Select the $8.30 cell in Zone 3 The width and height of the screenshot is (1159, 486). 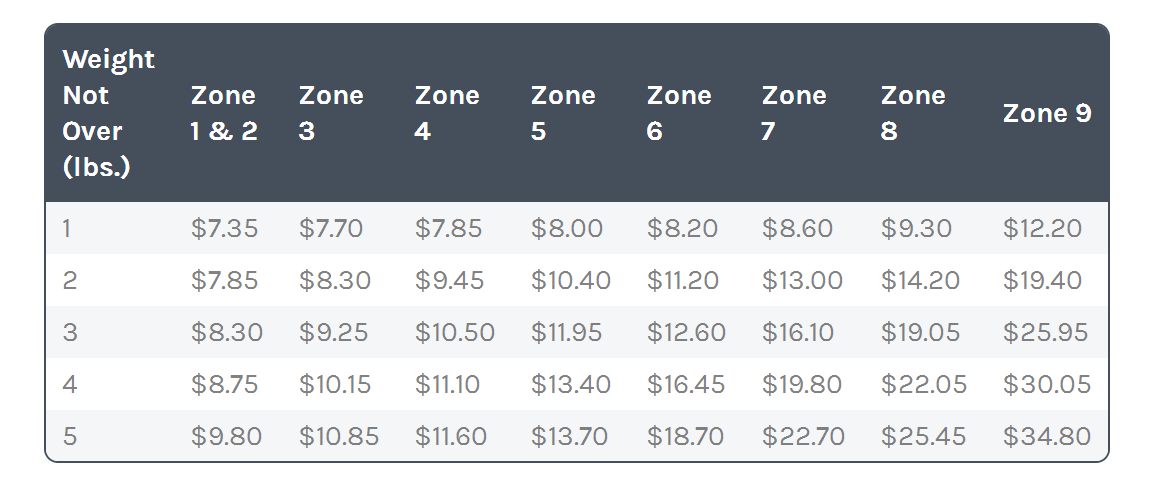pos(335,281)
